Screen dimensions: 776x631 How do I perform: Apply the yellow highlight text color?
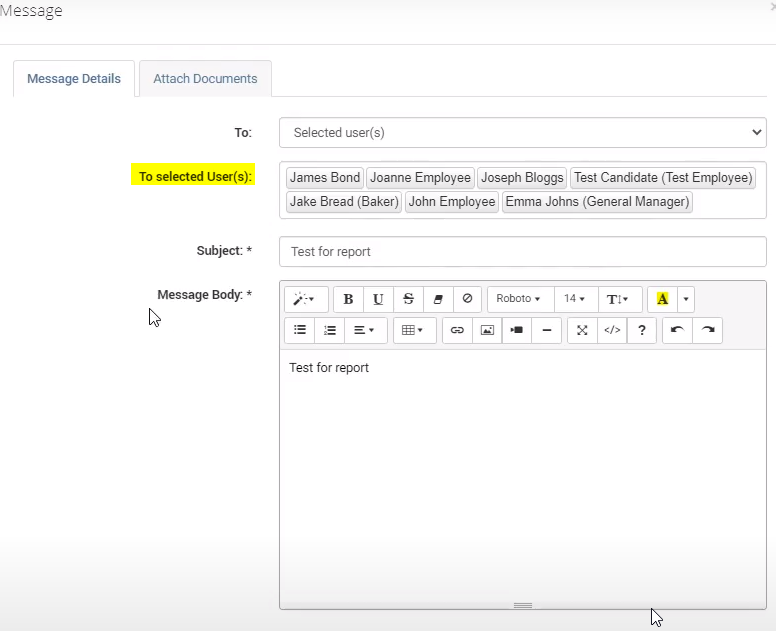663,299
